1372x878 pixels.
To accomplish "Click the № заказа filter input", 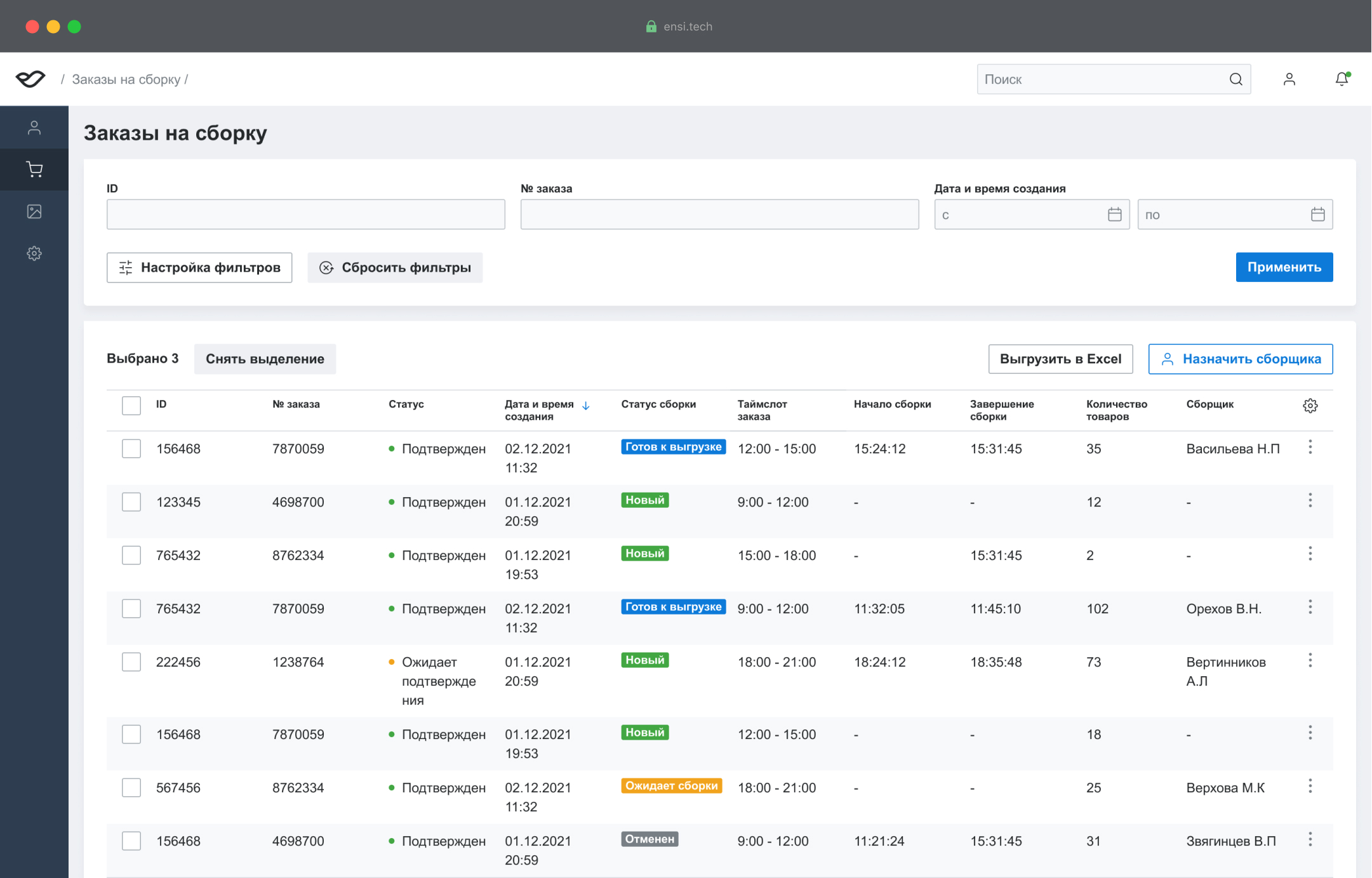I will (x=719, y=215).
